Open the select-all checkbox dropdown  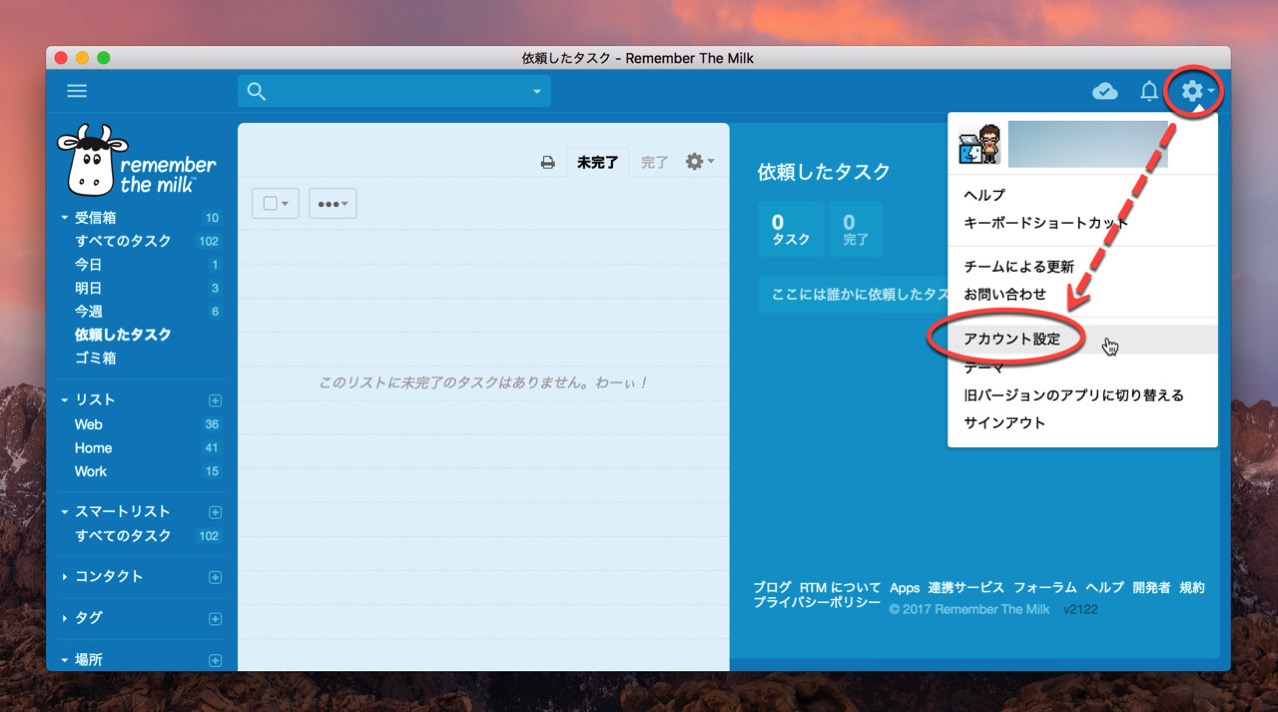tap(275, 203)
